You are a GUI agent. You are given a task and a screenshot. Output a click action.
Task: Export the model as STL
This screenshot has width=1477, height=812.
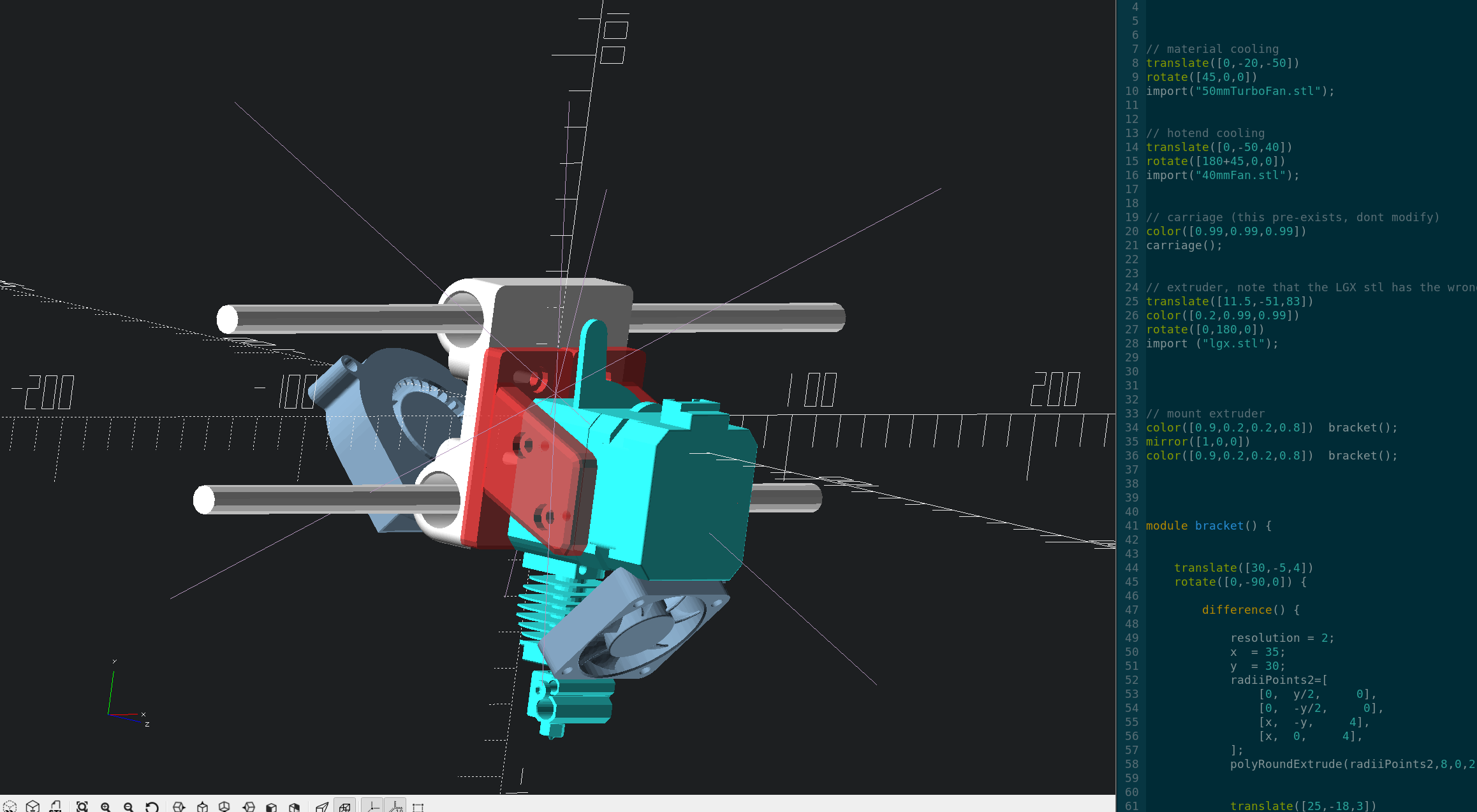pyautogui.click(x=56, y=806)
